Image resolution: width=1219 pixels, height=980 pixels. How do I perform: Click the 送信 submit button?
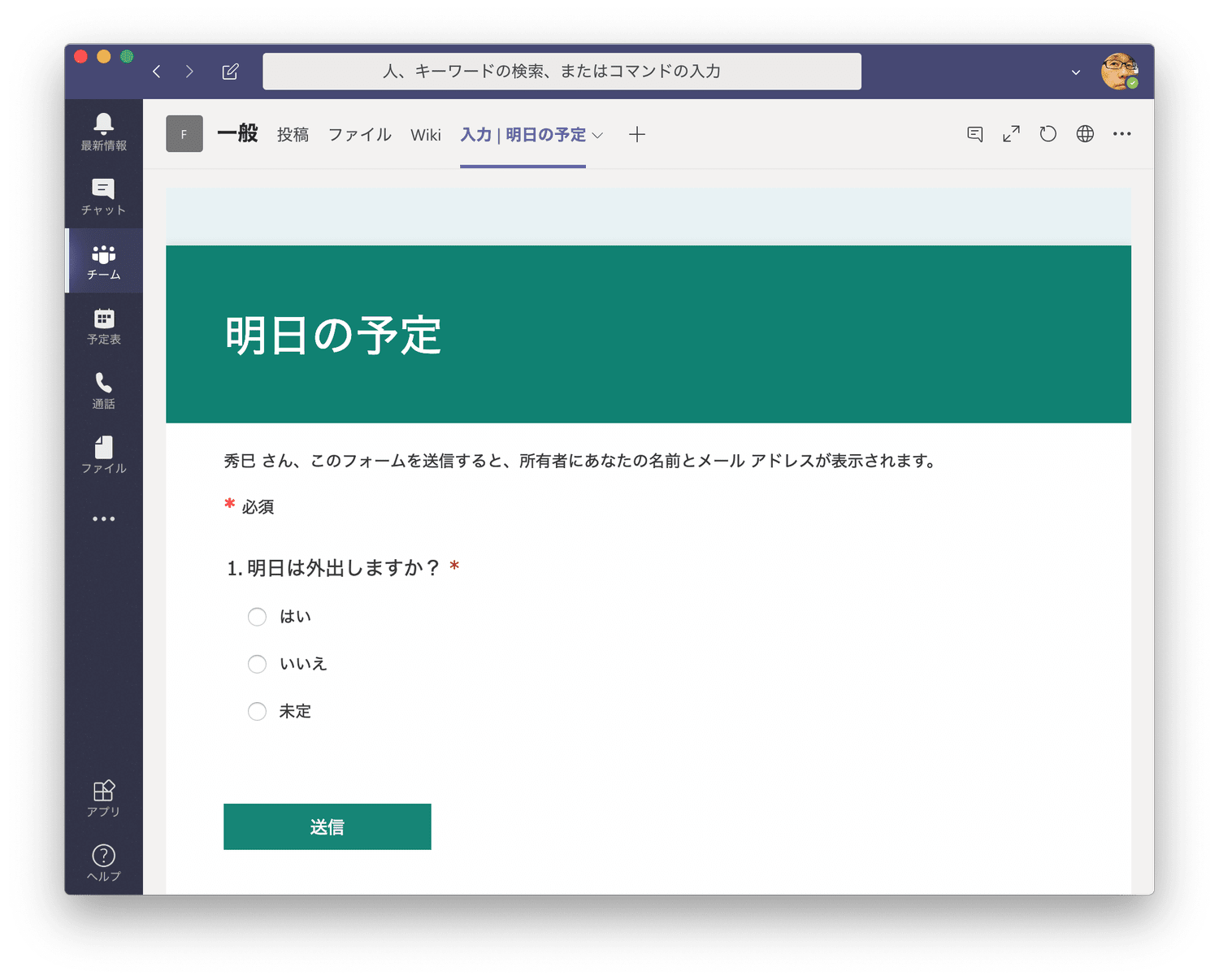327,826
